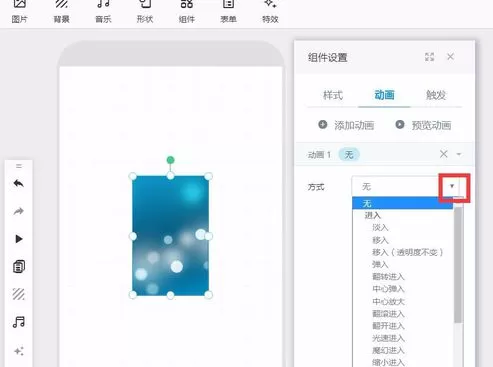Switch to the 样式 tab
Image resolution: width=493 pixels, height=367 pixels.
[333, 95]
